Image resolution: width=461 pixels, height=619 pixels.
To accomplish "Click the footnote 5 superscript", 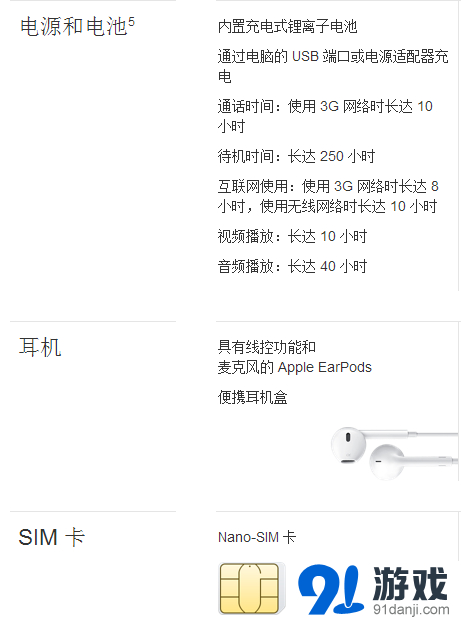I will click(x=131, y=21).
